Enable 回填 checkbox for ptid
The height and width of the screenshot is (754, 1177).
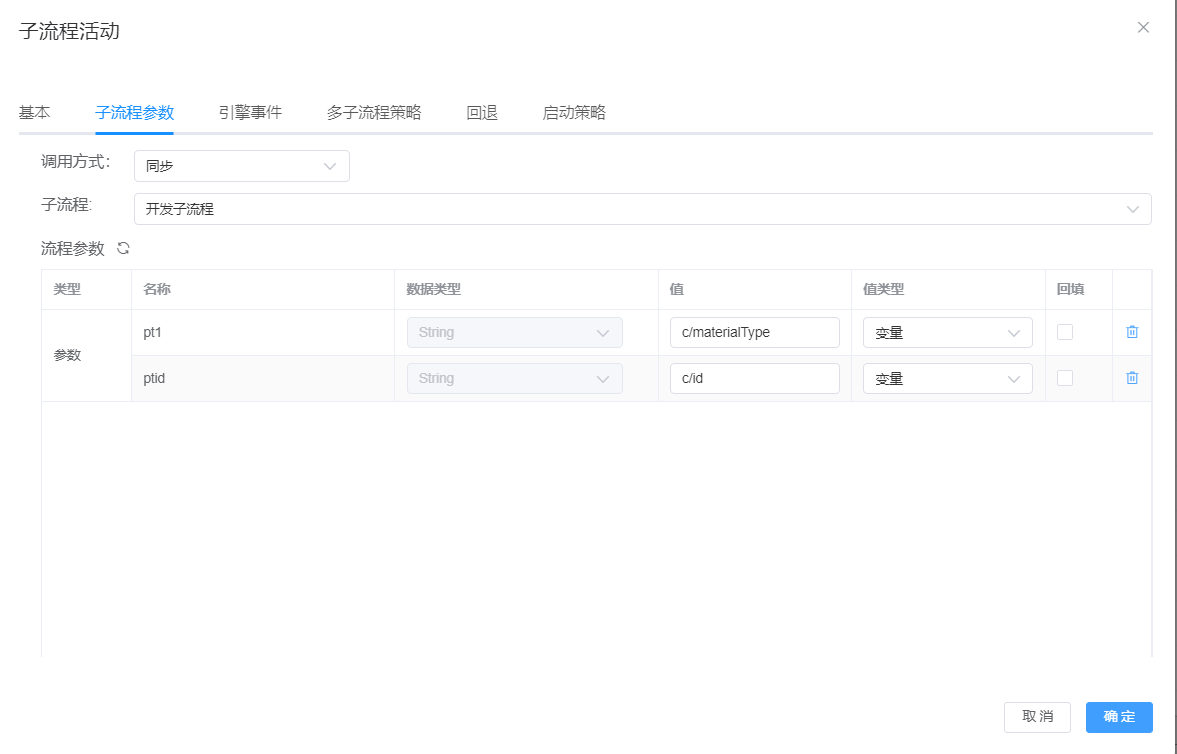click(x=1065, y=378)
